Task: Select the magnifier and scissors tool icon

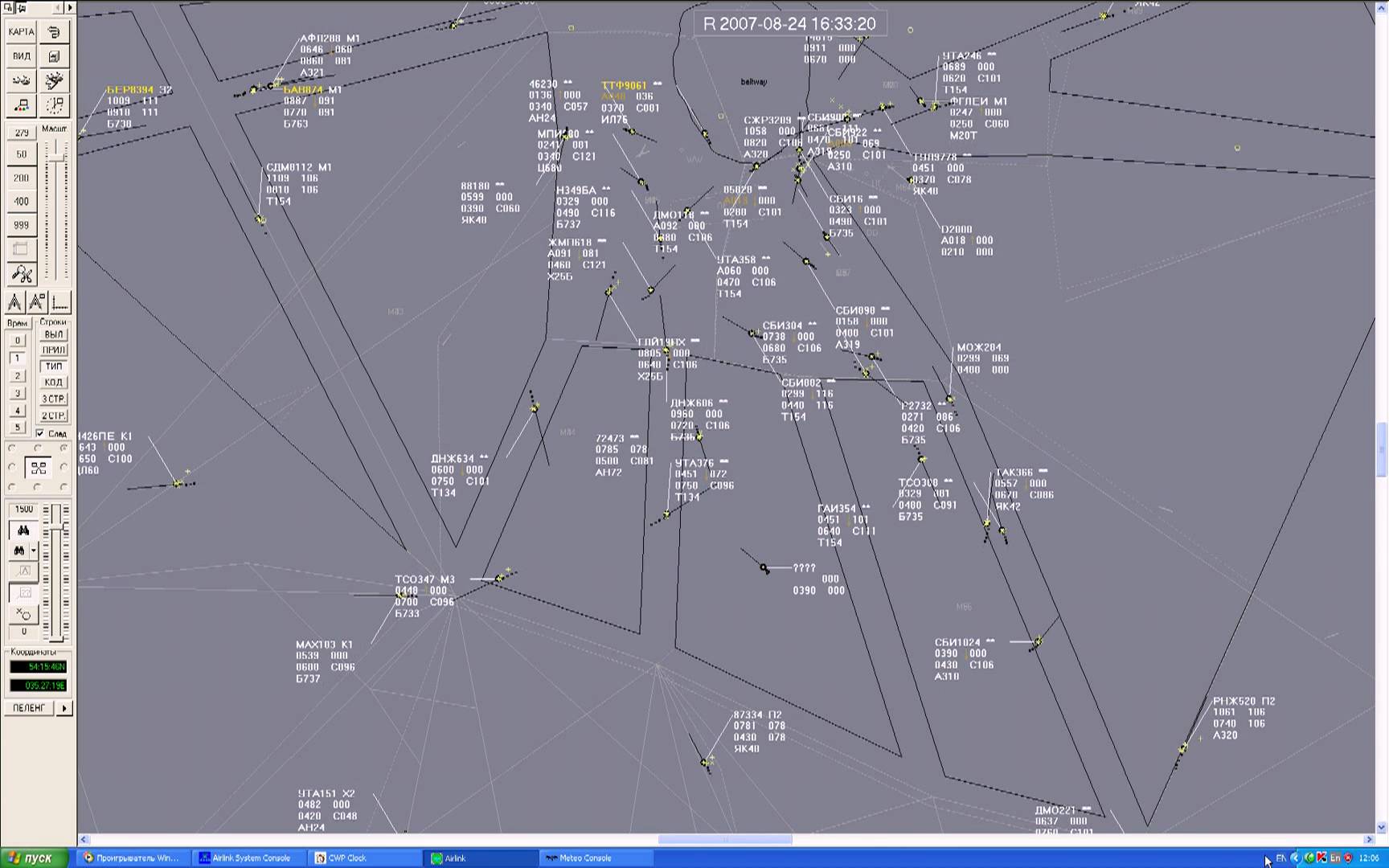Action: click(x=22, y=273)
